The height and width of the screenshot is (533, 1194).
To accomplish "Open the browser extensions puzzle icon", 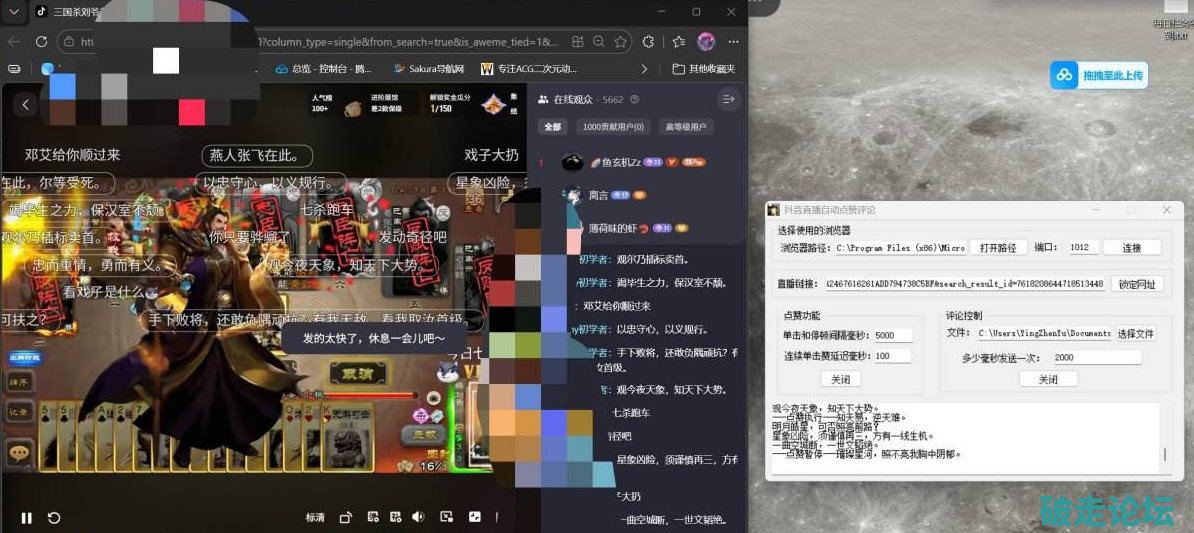I will pyautogui.click(x=648, y=42).
